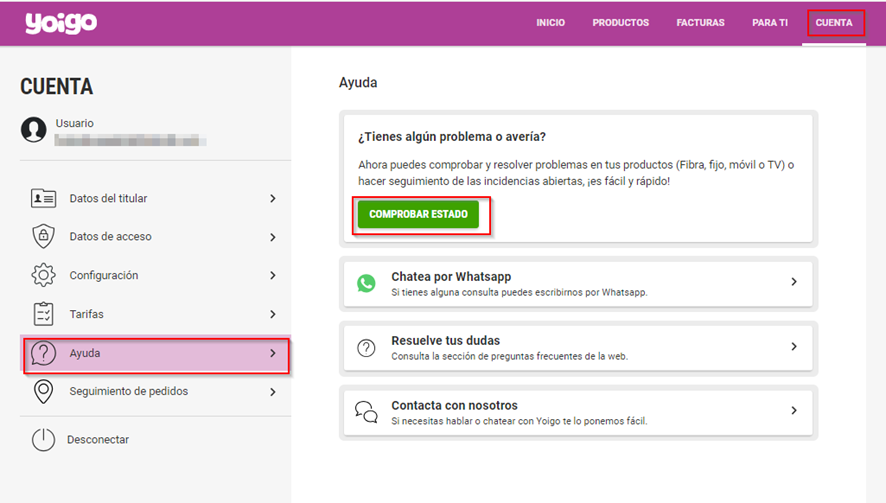The image size is (886, 503).
Task: Open Contacta con nosotros chevron
Action: point(794,410)
